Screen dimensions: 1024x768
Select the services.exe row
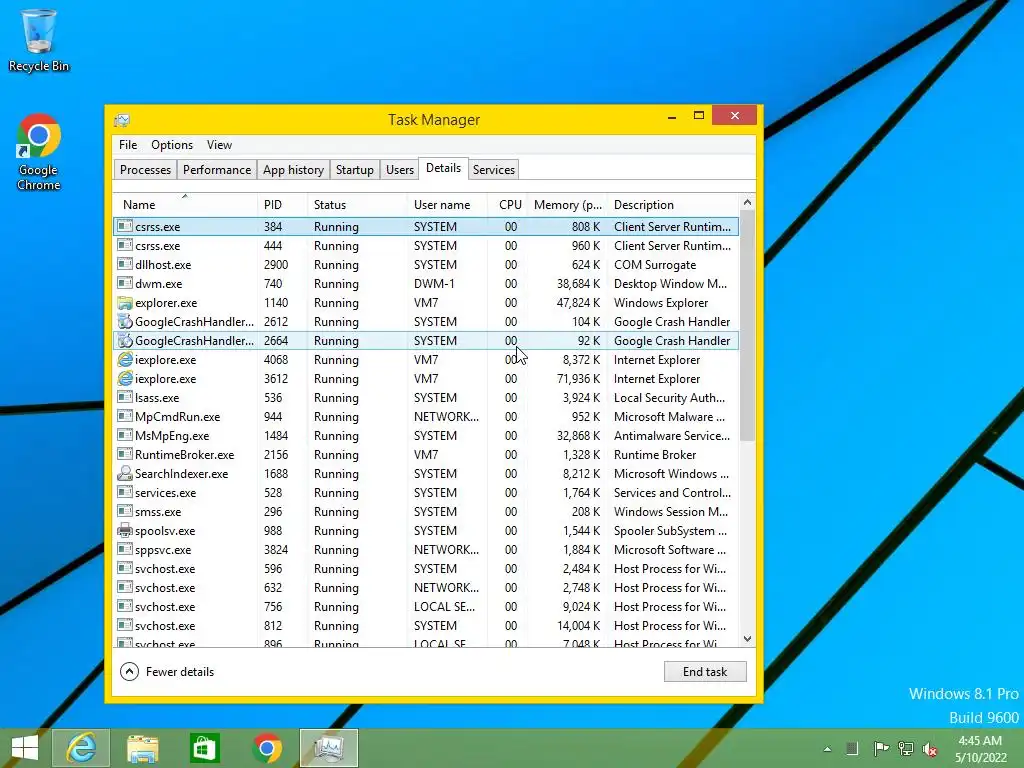426,492
